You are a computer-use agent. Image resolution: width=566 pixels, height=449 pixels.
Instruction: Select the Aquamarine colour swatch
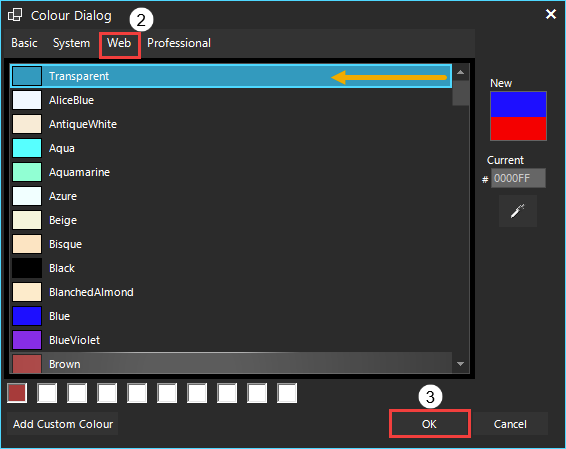click(x=27, y=172)
